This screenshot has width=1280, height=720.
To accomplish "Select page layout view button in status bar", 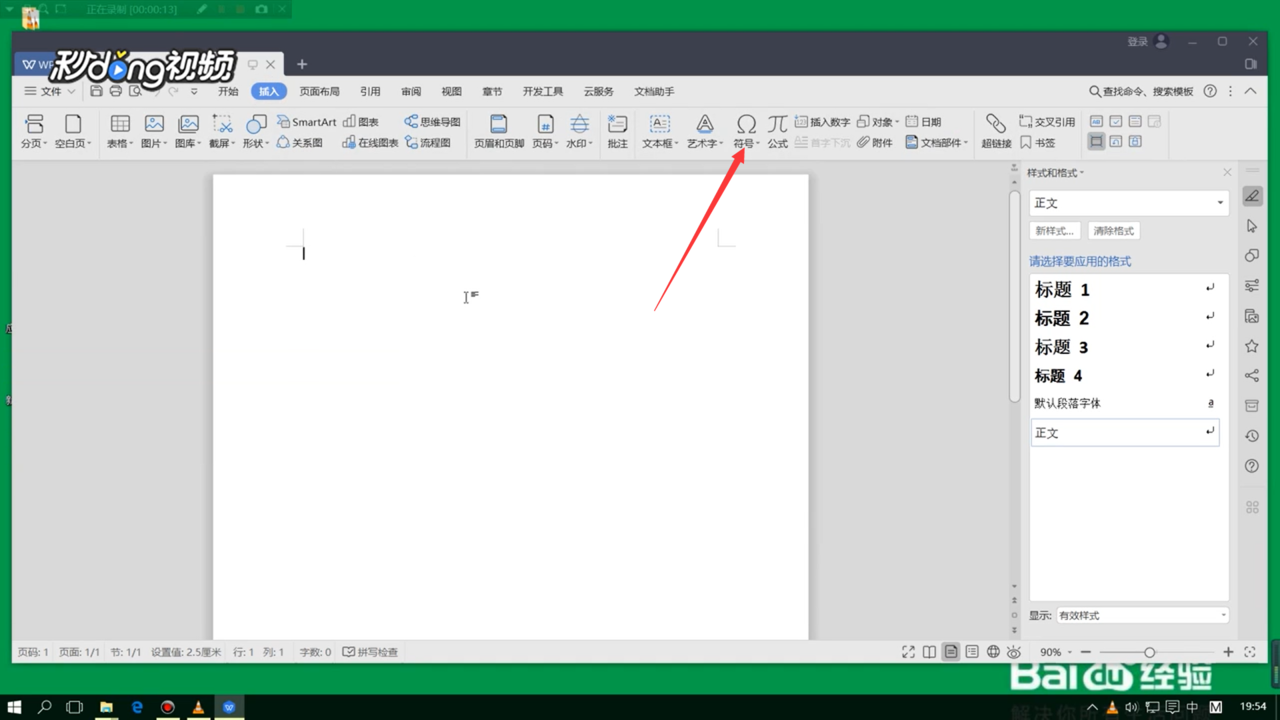I will coord(951,652).
